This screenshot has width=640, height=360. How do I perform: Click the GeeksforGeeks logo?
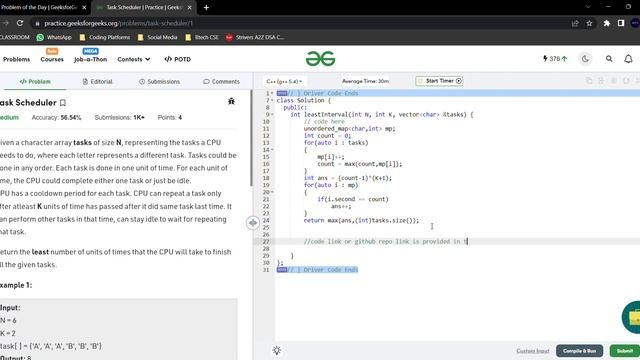[x=320, y=59]
